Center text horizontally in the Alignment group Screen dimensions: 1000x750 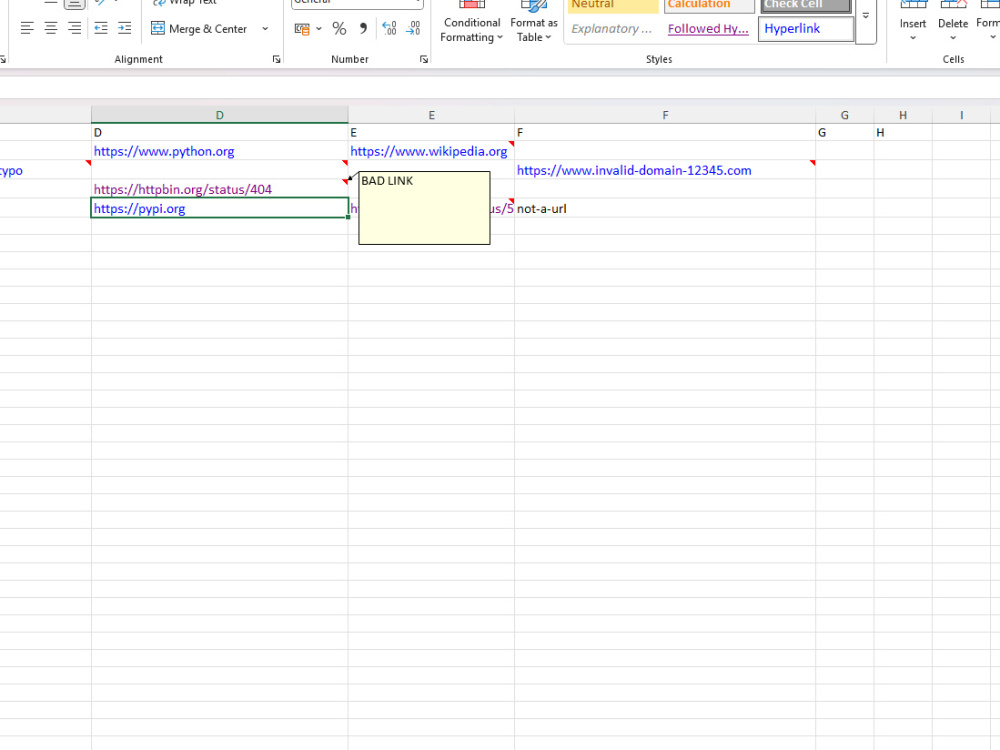coord(50,29)
